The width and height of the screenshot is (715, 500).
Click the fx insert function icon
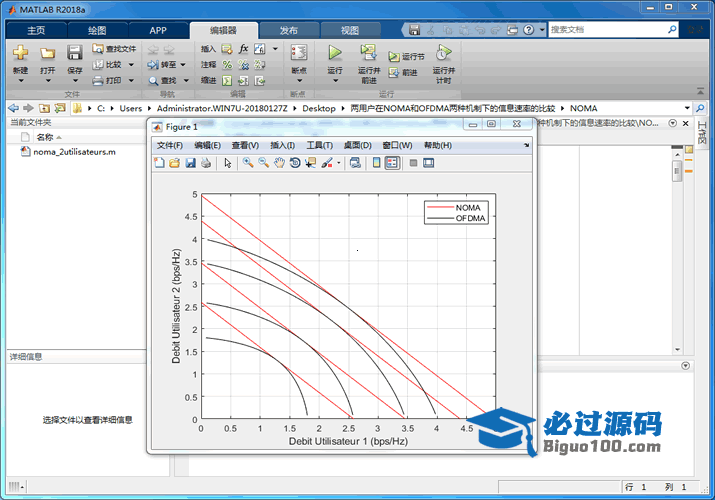[244, 49]
